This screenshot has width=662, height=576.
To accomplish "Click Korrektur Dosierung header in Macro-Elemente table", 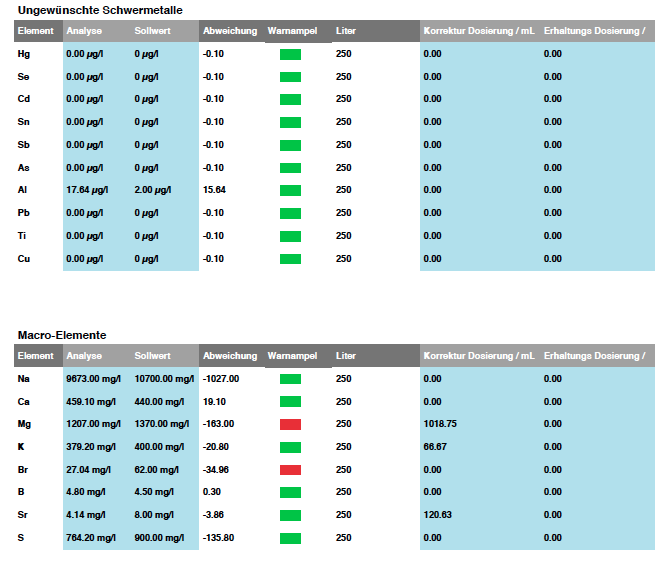I will point(479,356).
